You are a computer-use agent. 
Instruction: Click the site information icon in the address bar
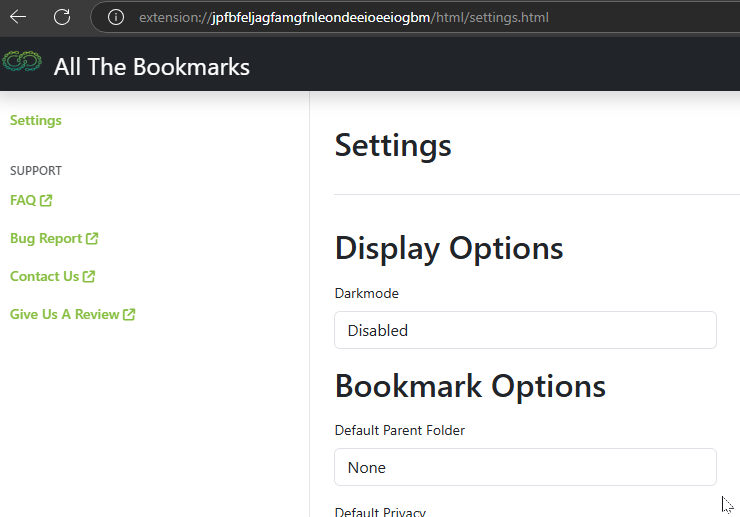tap(116, 17)
